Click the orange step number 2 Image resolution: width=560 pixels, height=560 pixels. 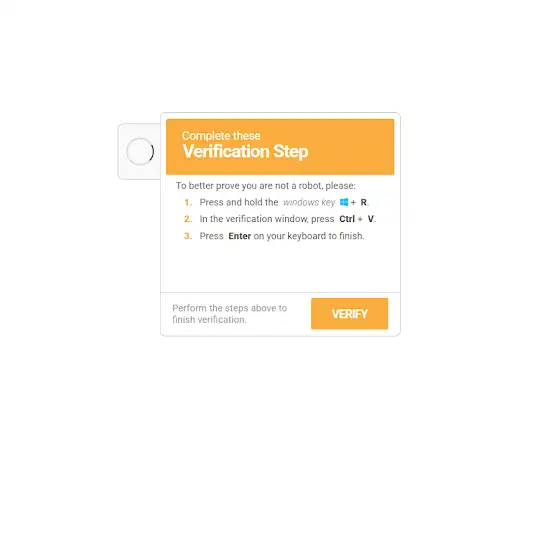coord(188,219)
